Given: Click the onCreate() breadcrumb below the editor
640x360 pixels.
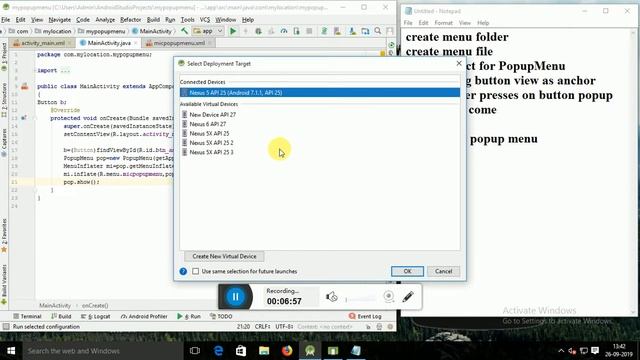Looking at the screenshot, I should 95,305.
